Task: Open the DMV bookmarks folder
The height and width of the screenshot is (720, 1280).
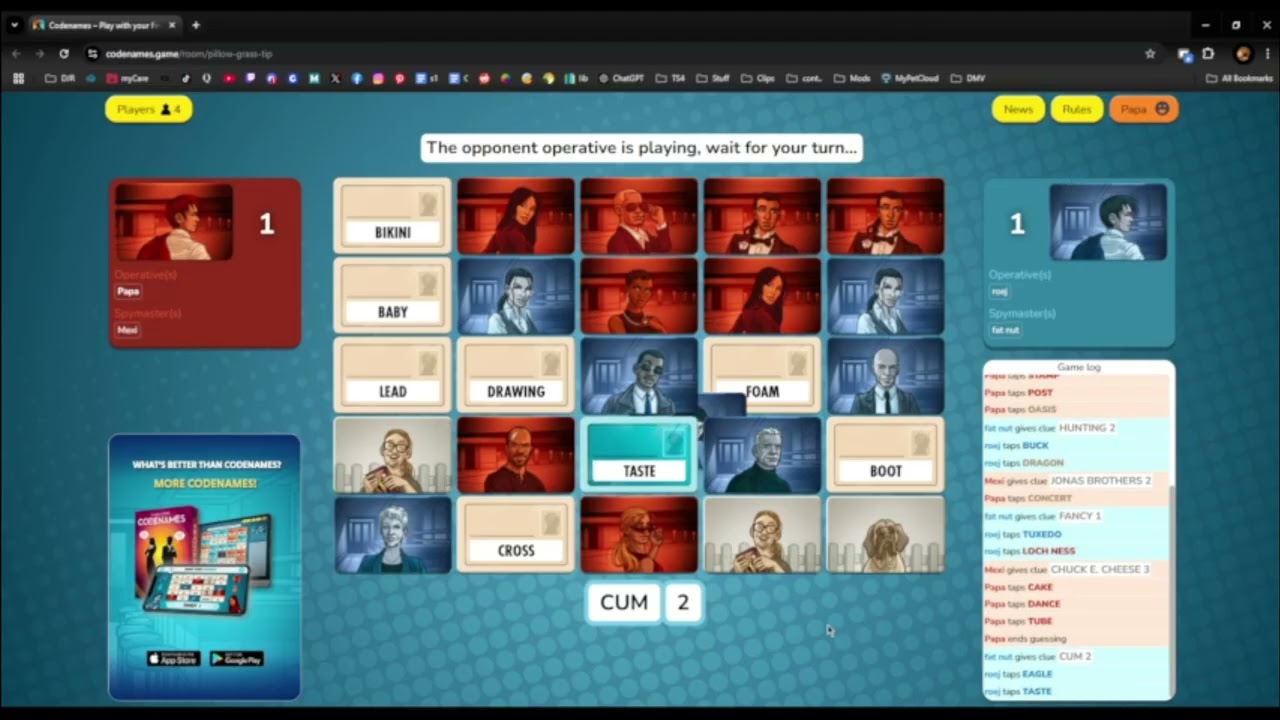Action: [x=968, y=78]
